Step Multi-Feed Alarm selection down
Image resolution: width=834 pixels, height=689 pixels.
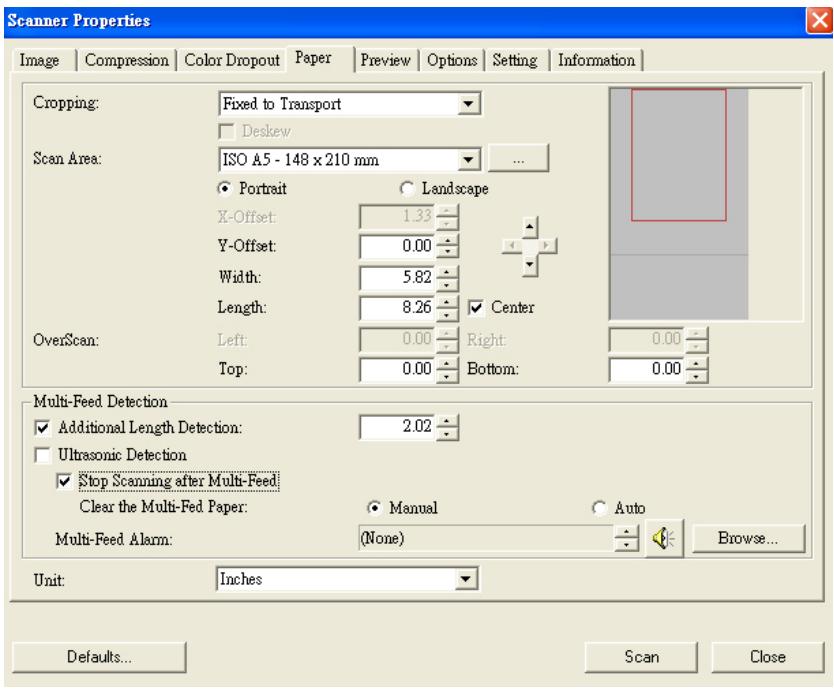pos(626,545)
